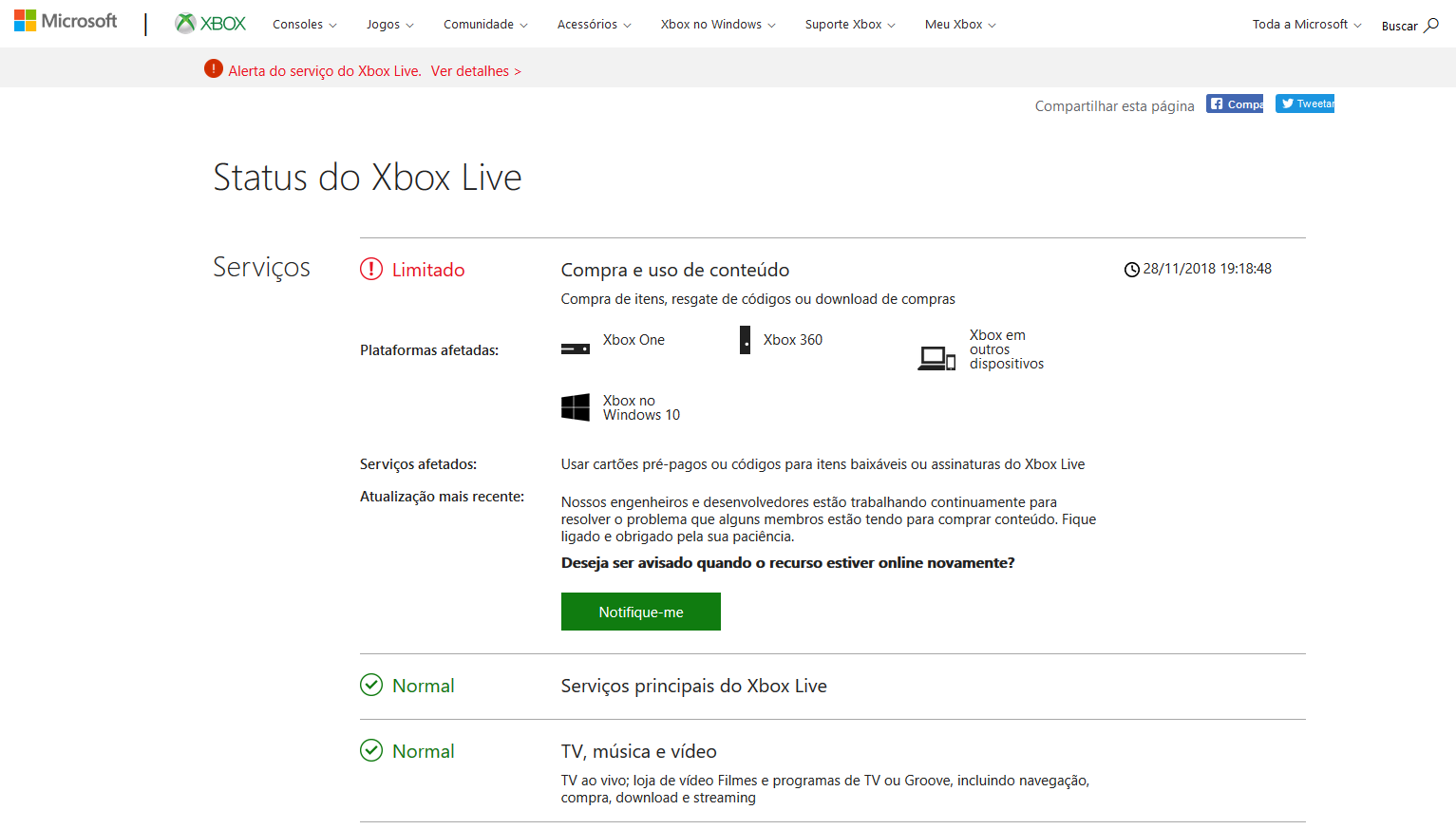Click green checkmark for TV, música e vídeo
1456x829 pixels.
371,750
